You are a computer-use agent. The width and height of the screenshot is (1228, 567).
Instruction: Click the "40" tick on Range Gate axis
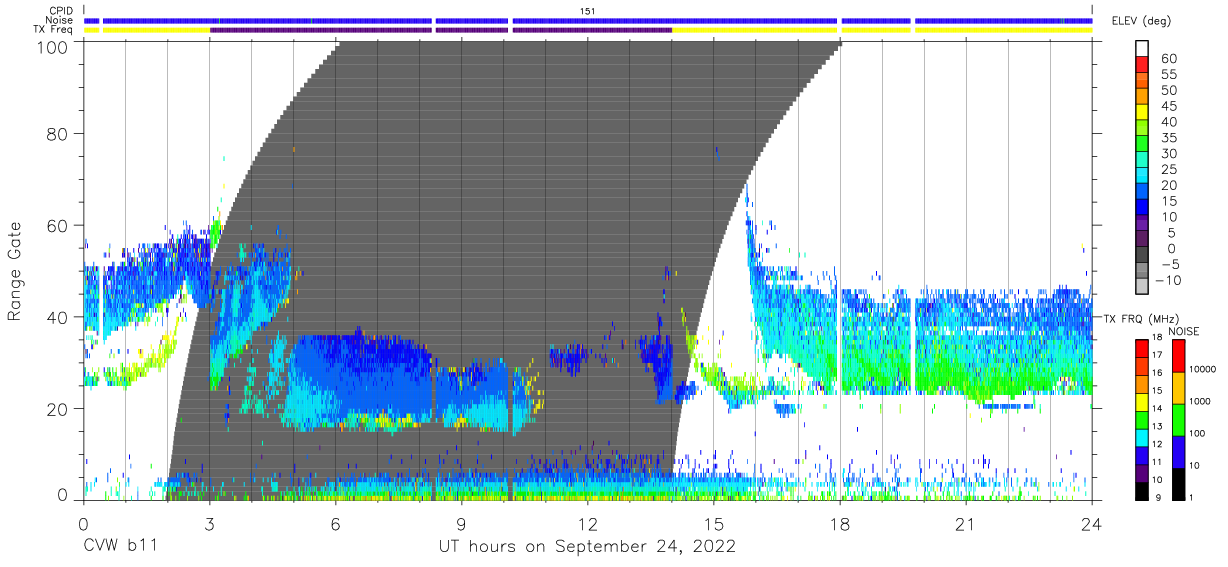(58, 317)
